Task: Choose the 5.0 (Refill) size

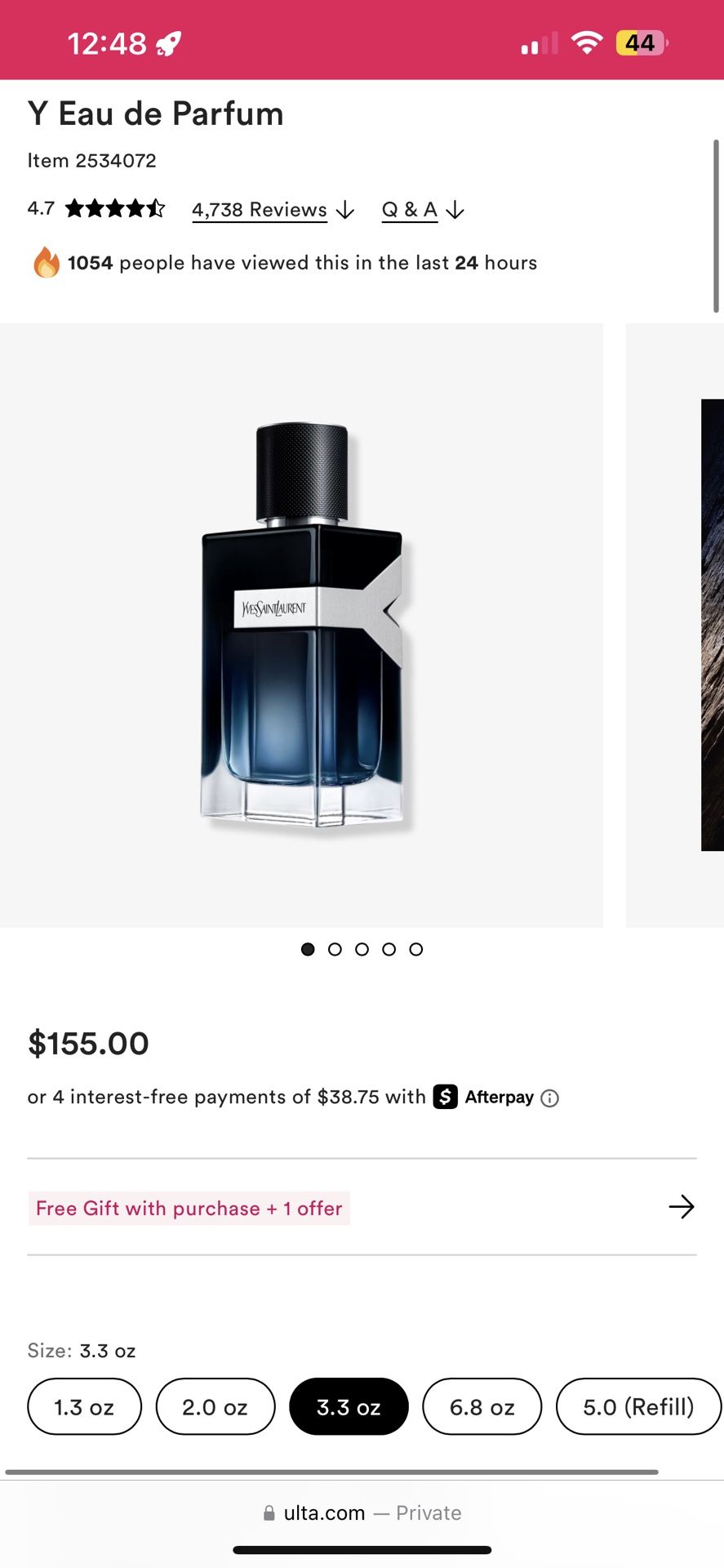Action: tap(639, 1406)
